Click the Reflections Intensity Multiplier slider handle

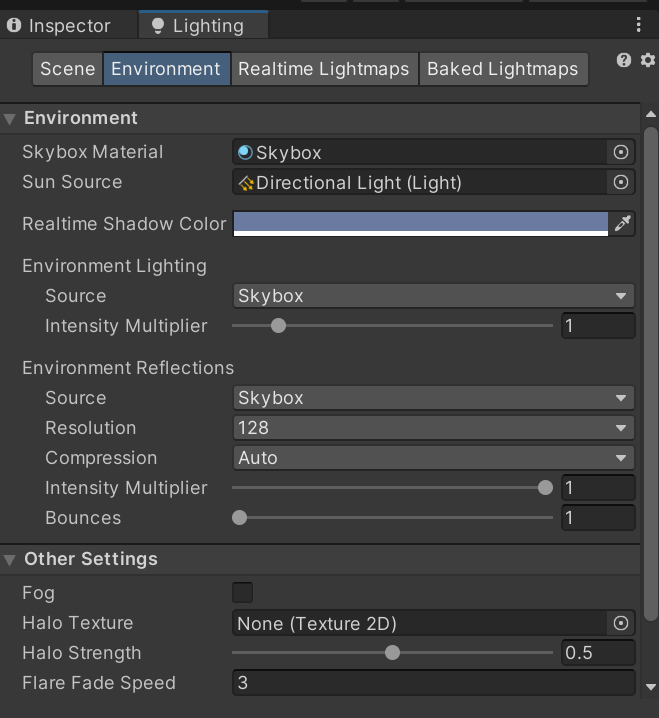pos(545,488)
